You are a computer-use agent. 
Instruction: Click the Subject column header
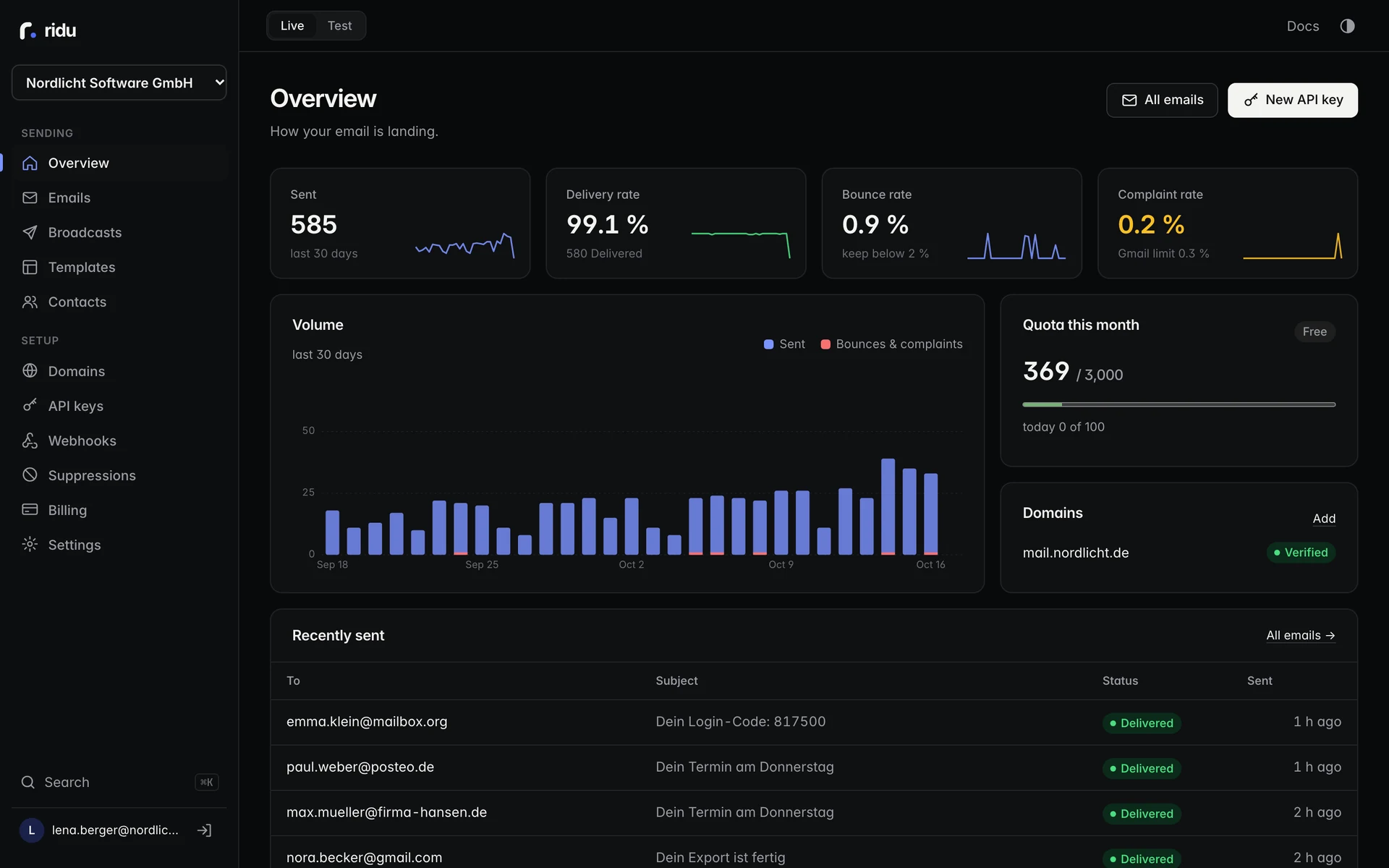tap(676, 681)
